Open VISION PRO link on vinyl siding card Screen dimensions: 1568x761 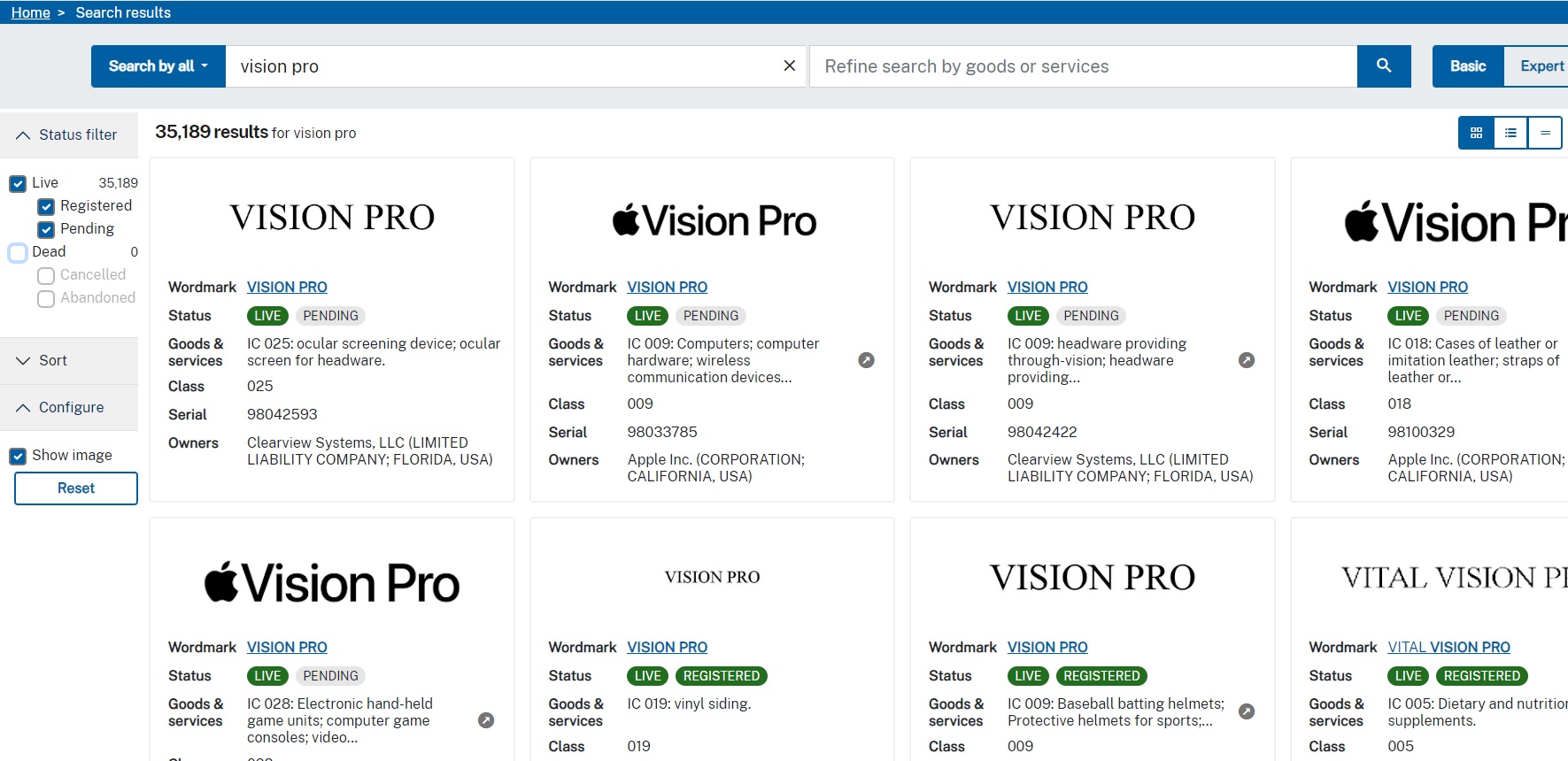(667, 647)
